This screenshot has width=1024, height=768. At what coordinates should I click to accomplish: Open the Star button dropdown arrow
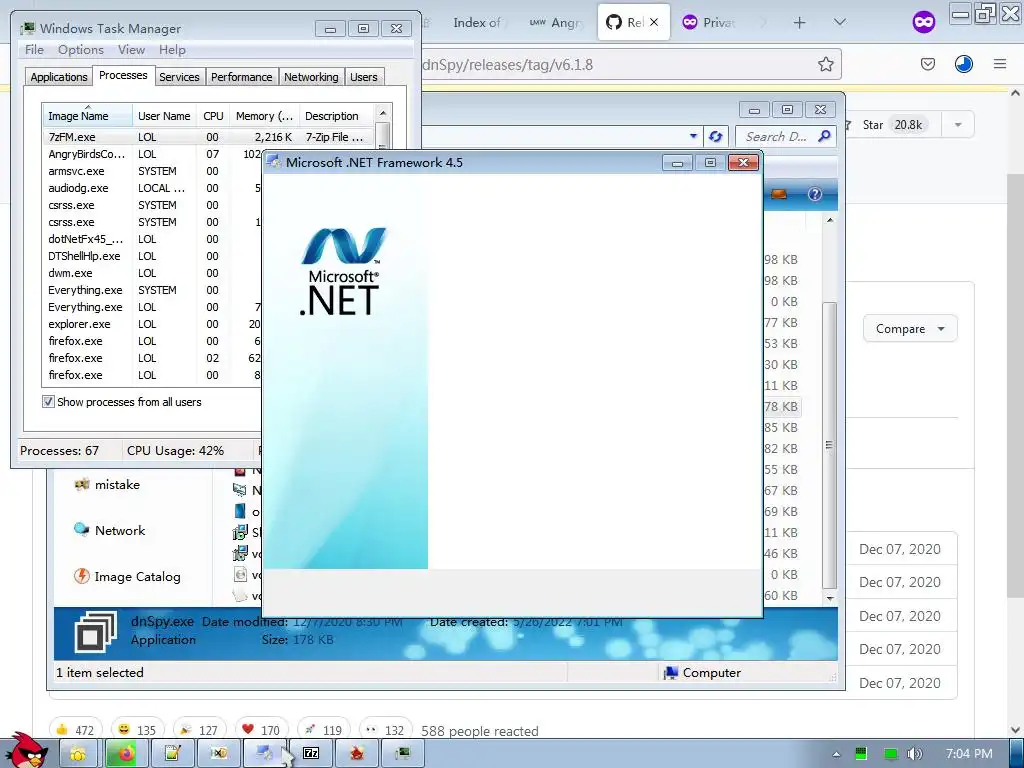pyautogui.click(x=958, y=125)
